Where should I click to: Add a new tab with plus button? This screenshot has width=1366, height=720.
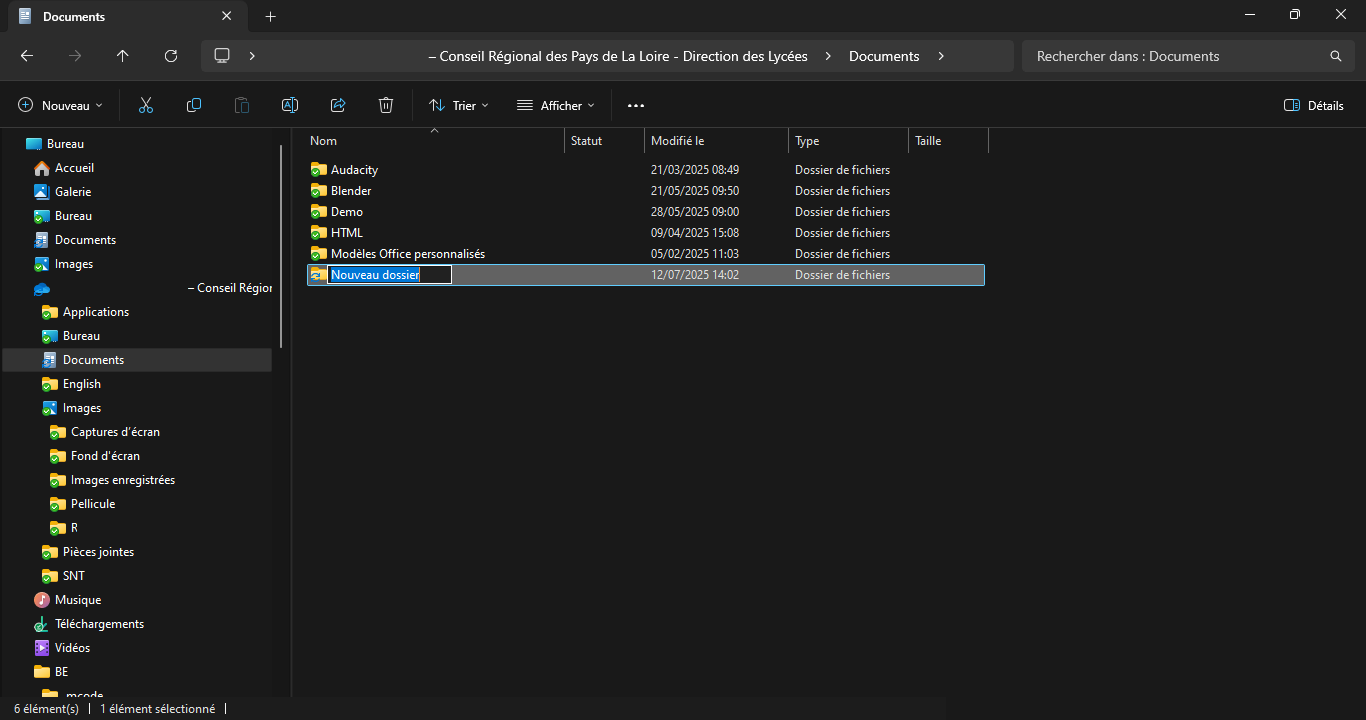[x=270, y=16]
